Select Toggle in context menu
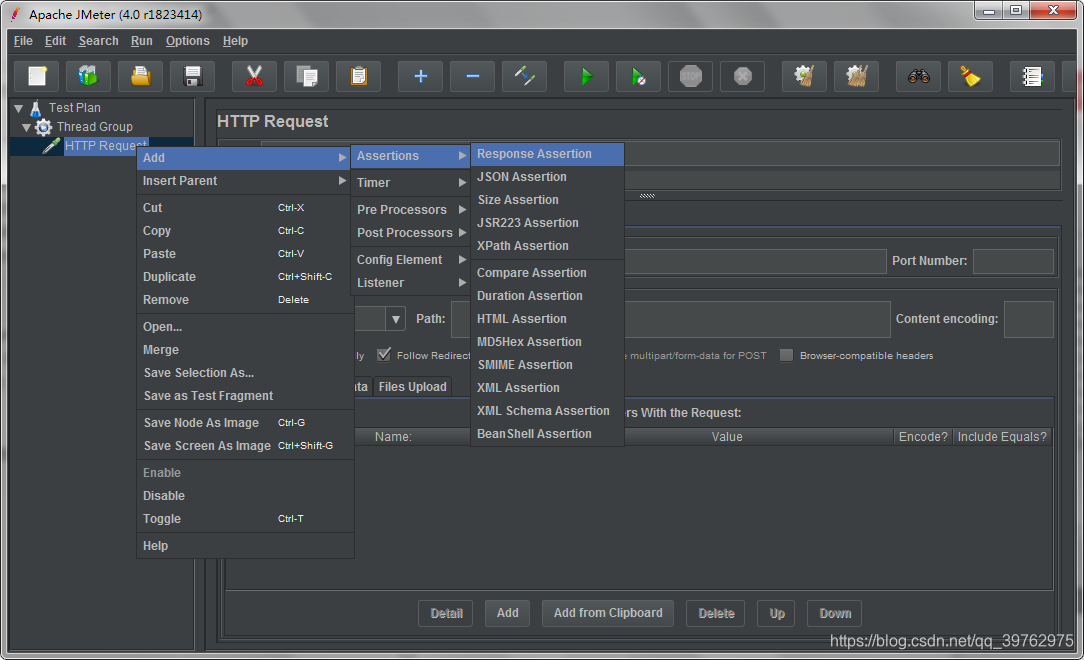This screenshot has width=1084, height=660. click(245, 518)
